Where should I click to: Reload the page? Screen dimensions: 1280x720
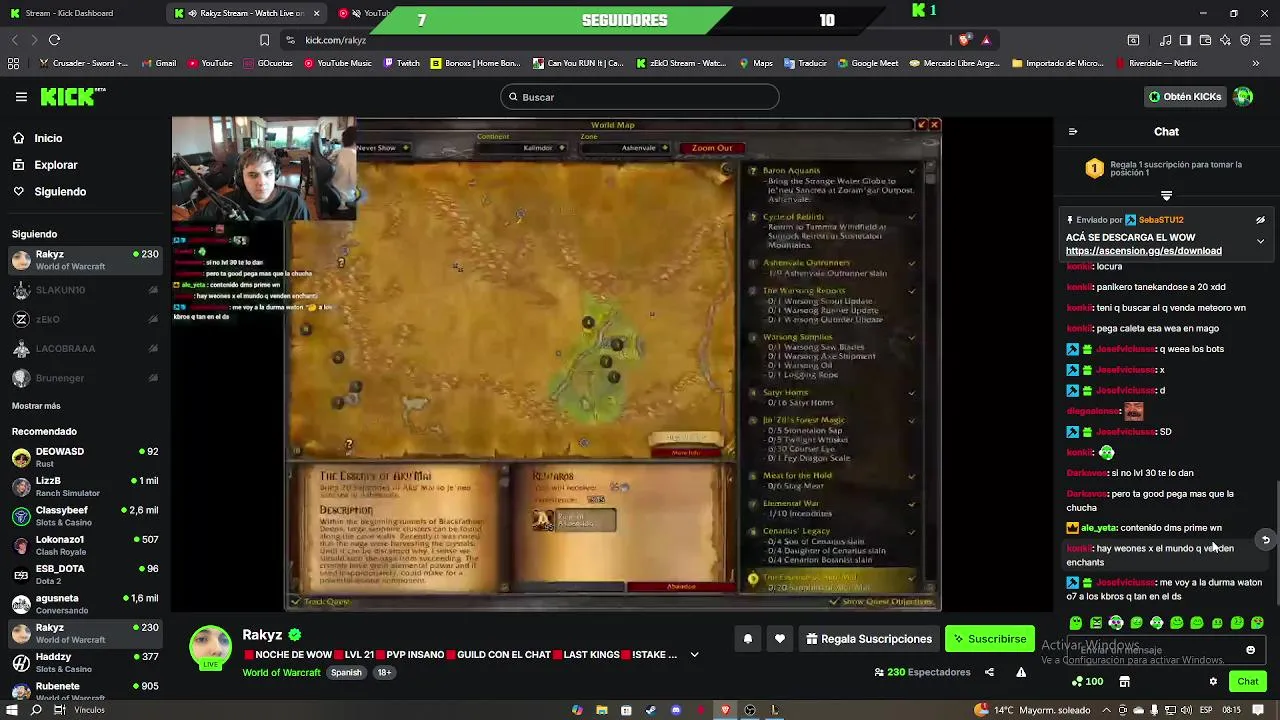(x=54, y=40)
